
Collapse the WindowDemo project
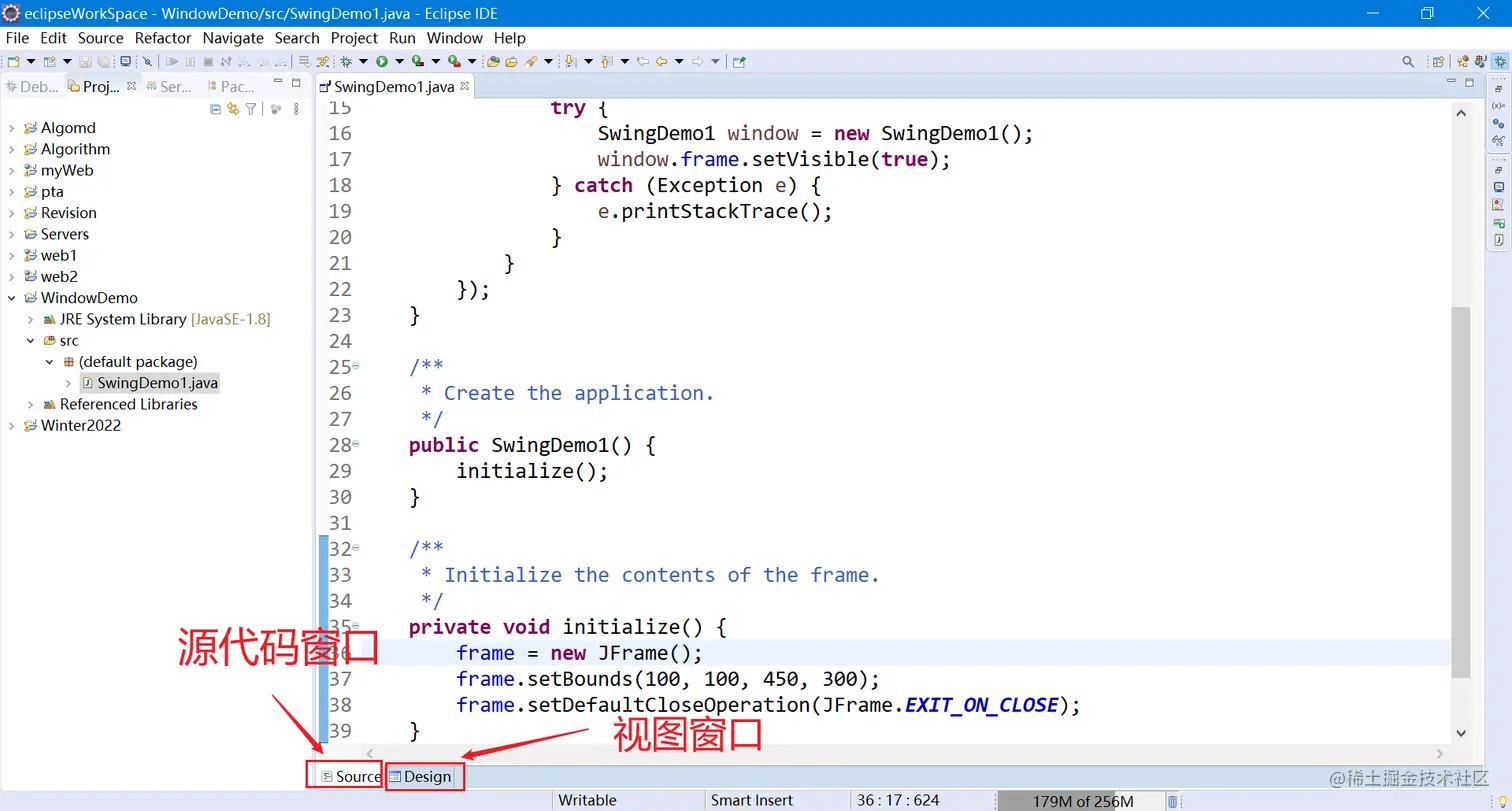pyautogui.click(x=12, y=298)
